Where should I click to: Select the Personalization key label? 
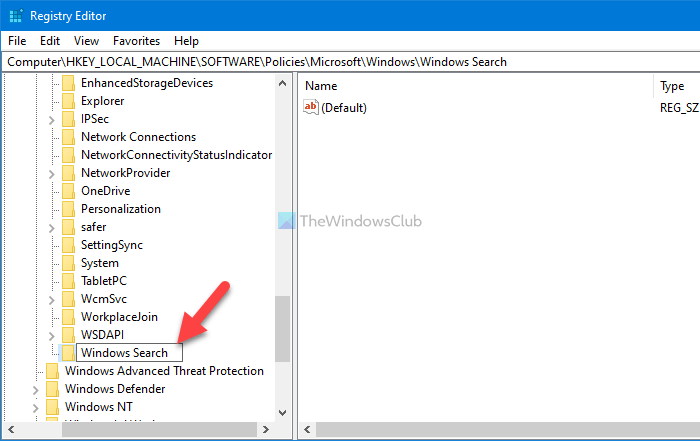(121, 209)
